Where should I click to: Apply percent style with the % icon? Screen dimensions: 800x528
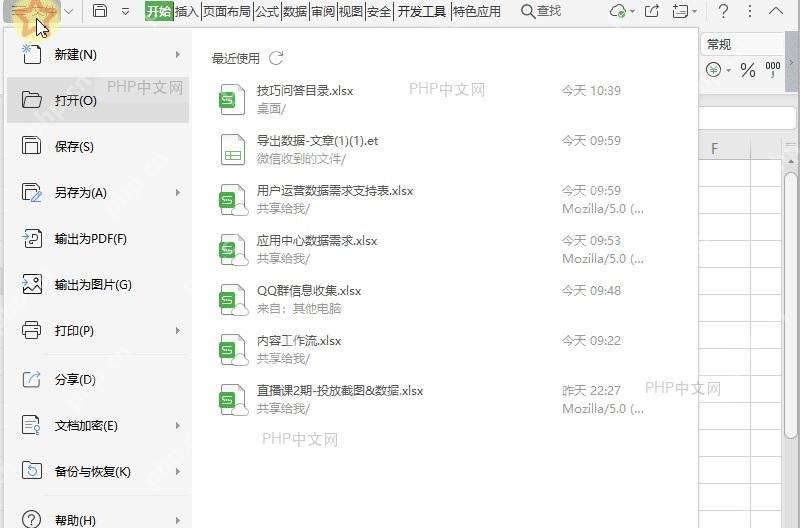click(x=748, y=69)
